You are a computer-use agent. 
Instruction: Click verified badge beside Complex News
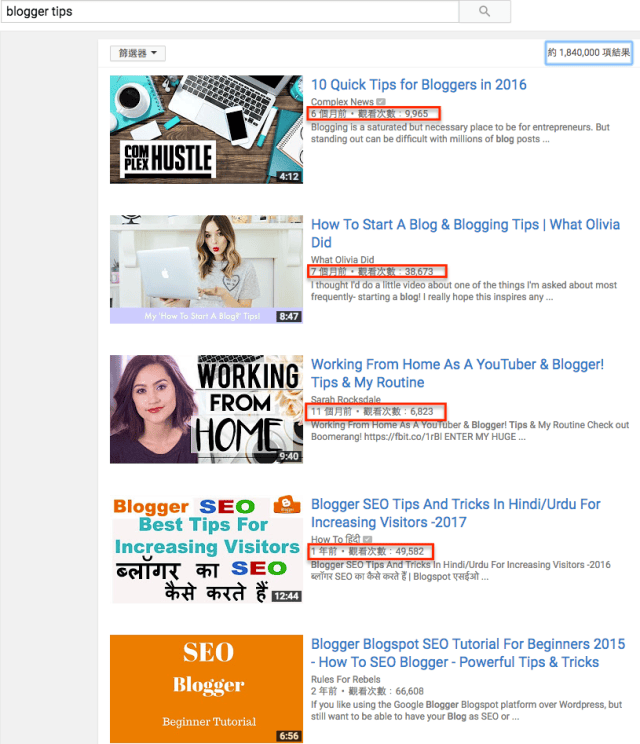[x=380, y=102]
